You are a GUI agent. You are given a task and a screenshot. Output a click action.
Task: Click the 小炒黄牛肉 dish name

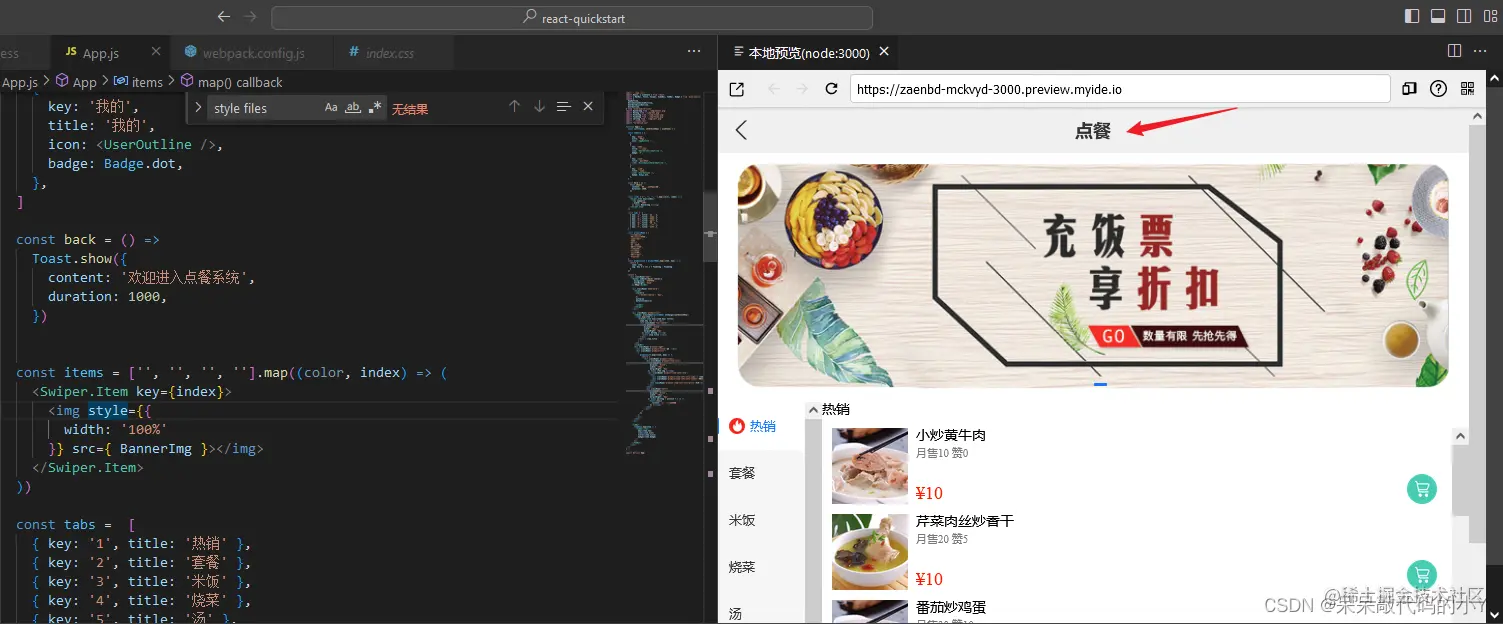click(951, 435)
